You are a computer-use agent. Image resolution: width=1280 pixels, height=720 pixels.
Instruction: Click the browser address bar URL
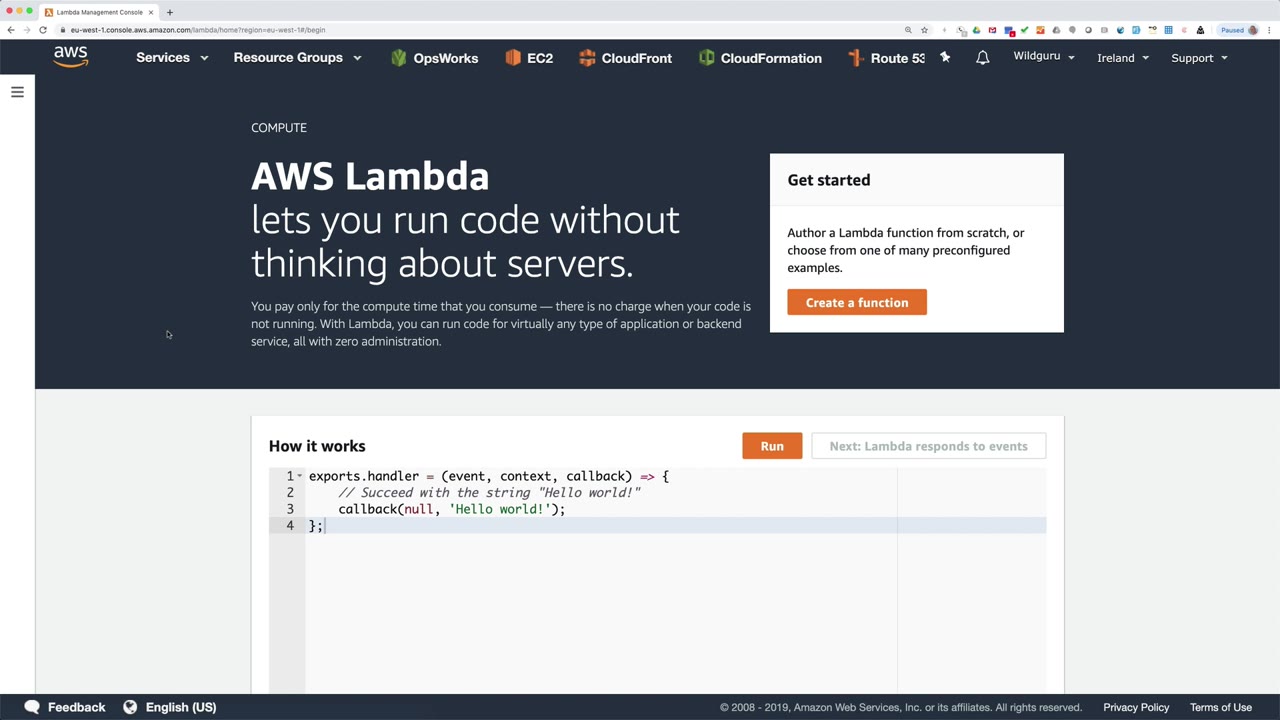click(x=198, y=30)
